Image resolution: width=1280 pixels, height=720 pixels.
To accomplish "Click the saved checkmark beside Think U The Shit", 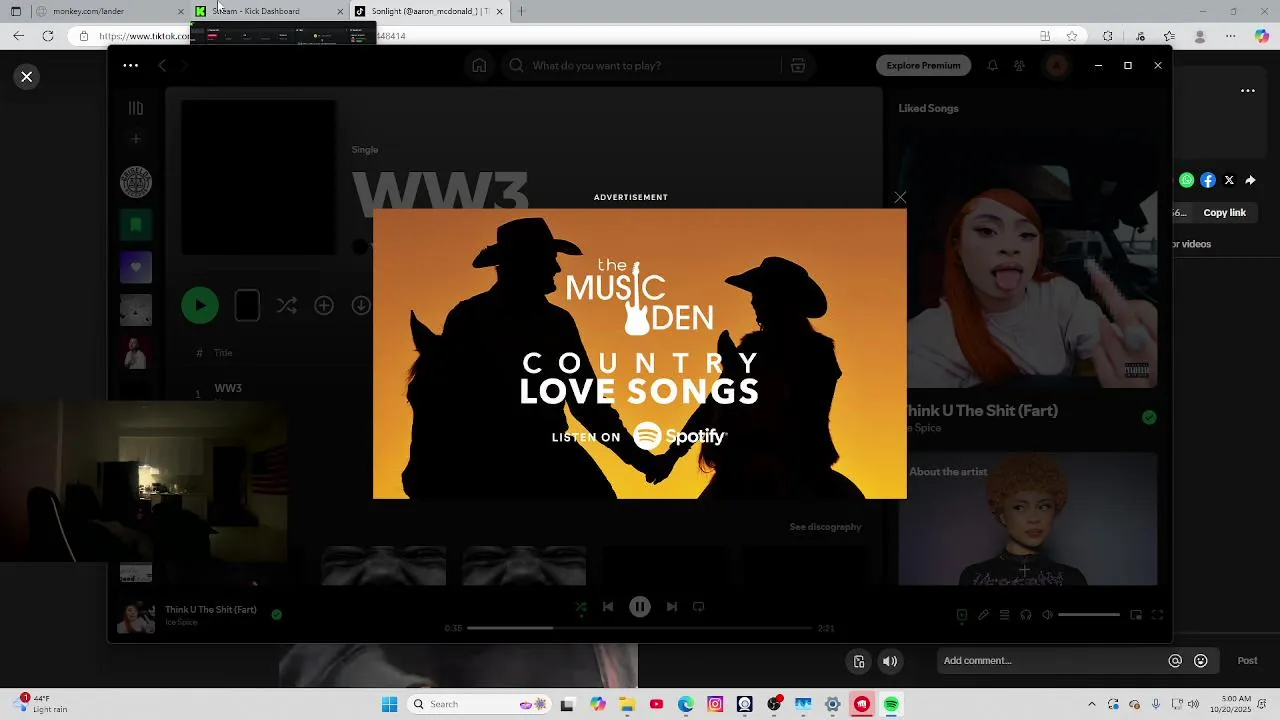I will point(1149,417).
